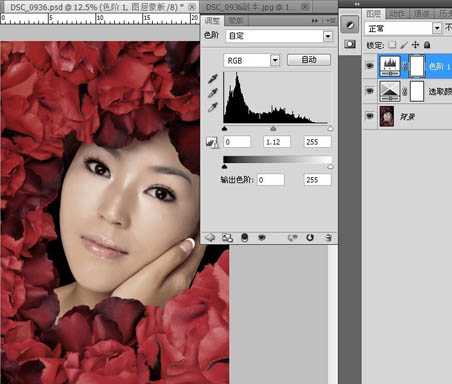The height and width of the screenshot is (384, 452).
Task: Click the 15 mark on the horizontal ruler
Action: pyautogui.click(x=147, y=18)
